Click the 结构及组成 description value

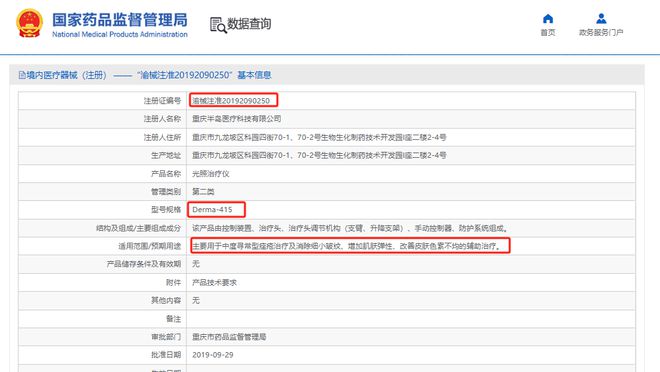[x=351, y=228]
